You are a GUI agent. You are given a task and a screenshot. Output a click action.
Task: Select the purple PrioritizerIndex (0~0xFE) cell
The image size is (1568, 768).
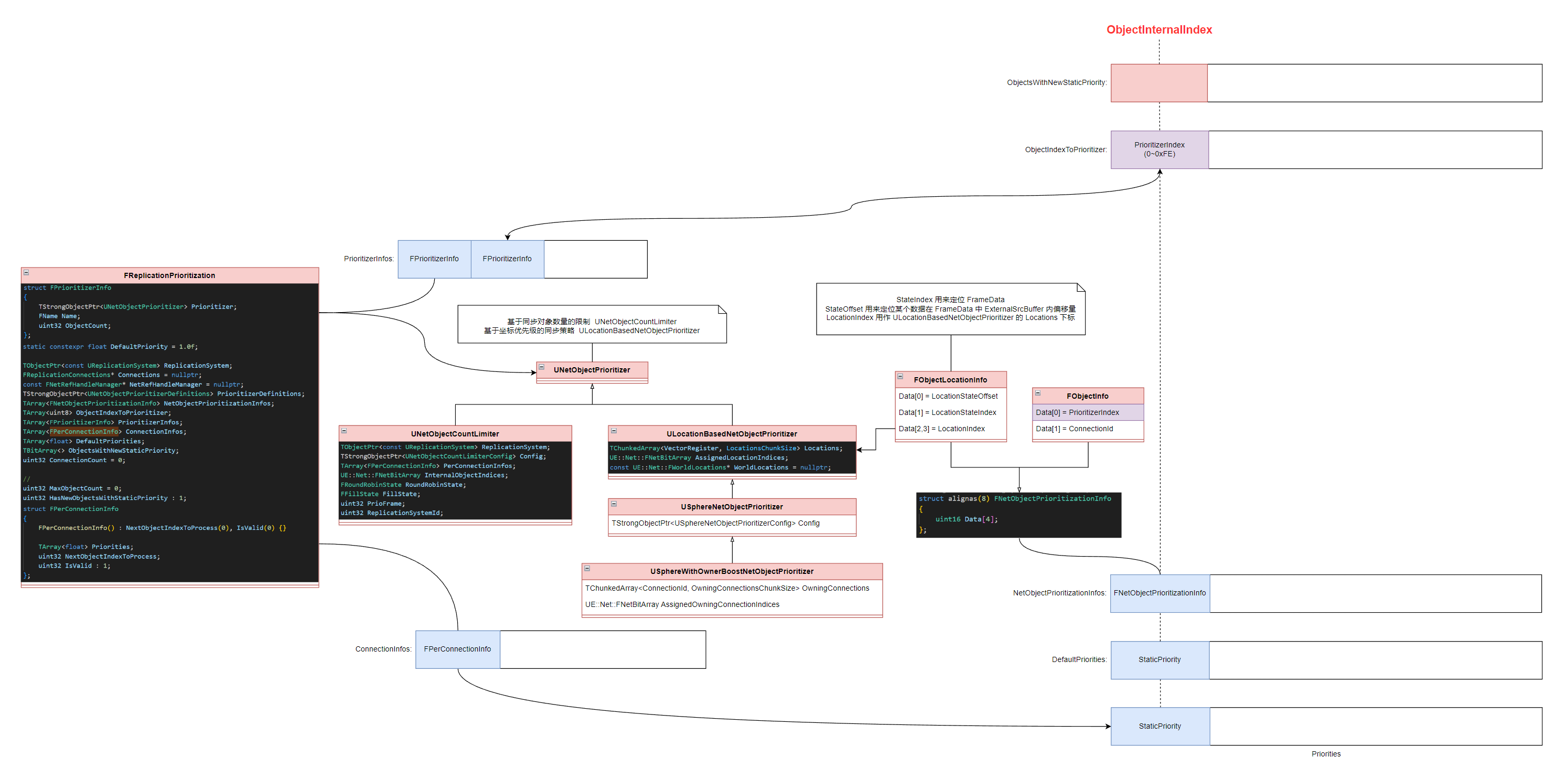[1159, 149]
